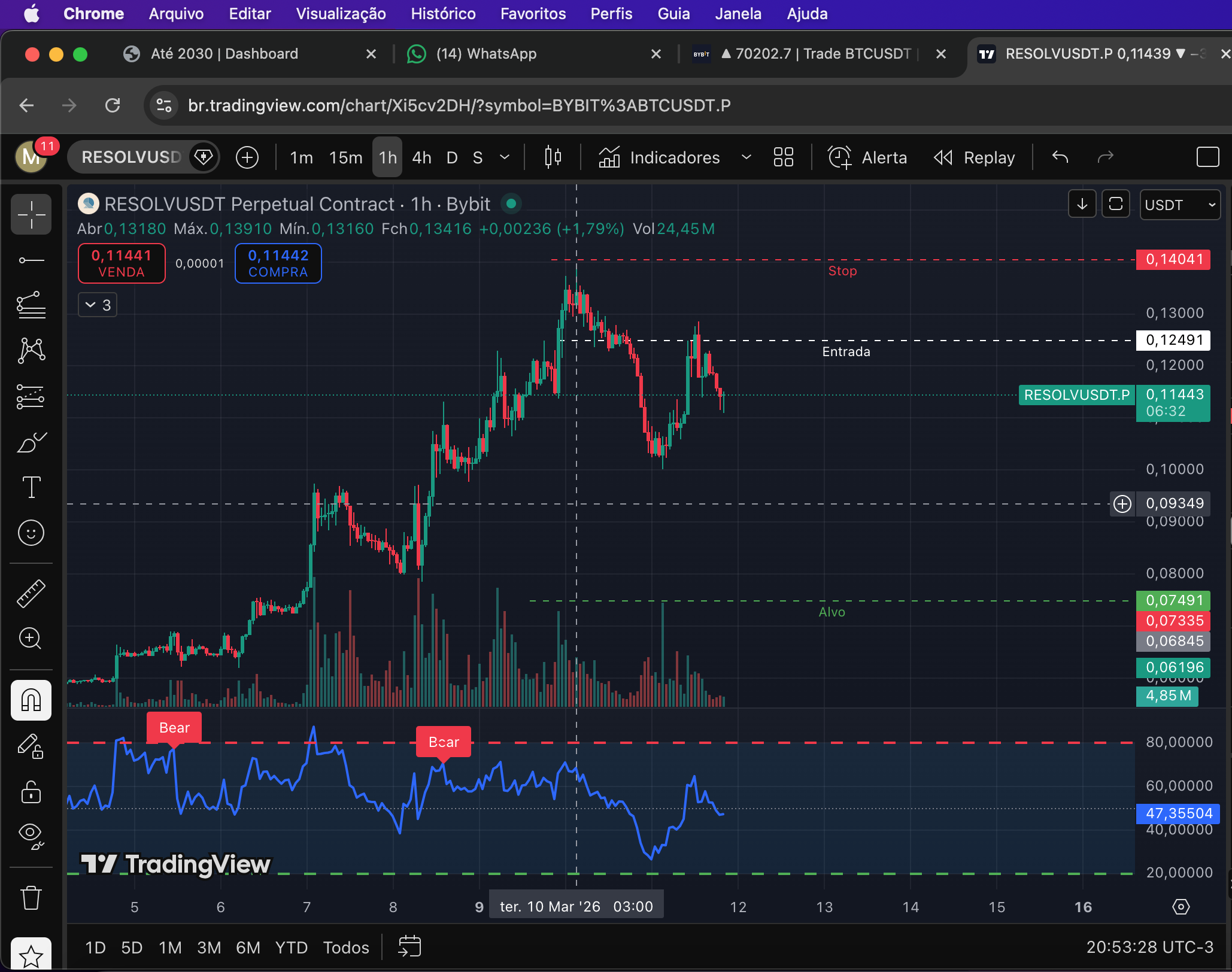
Task: Toggle lock all drawings
Action: coord(31,792)
